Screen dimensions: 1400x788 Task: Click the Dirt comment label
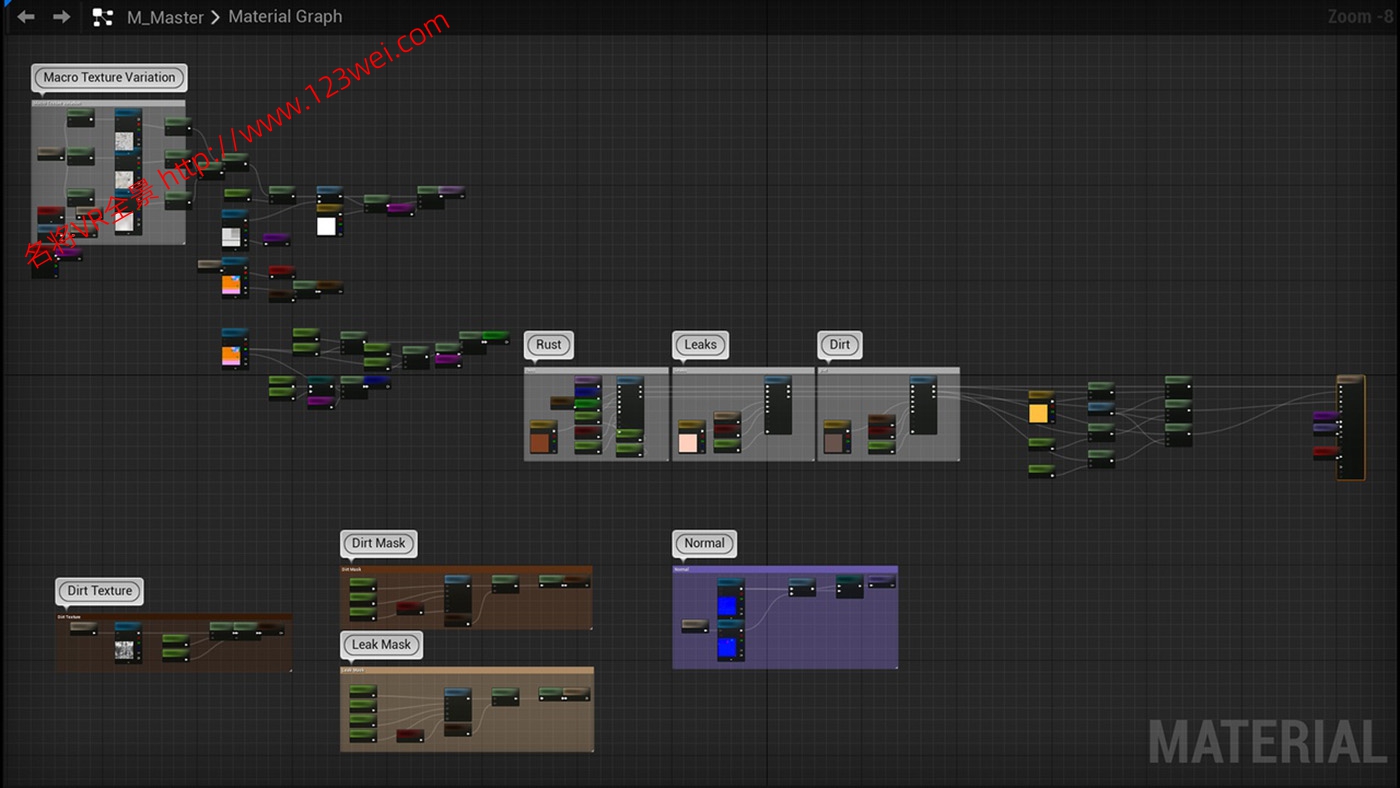click(839, 344)
